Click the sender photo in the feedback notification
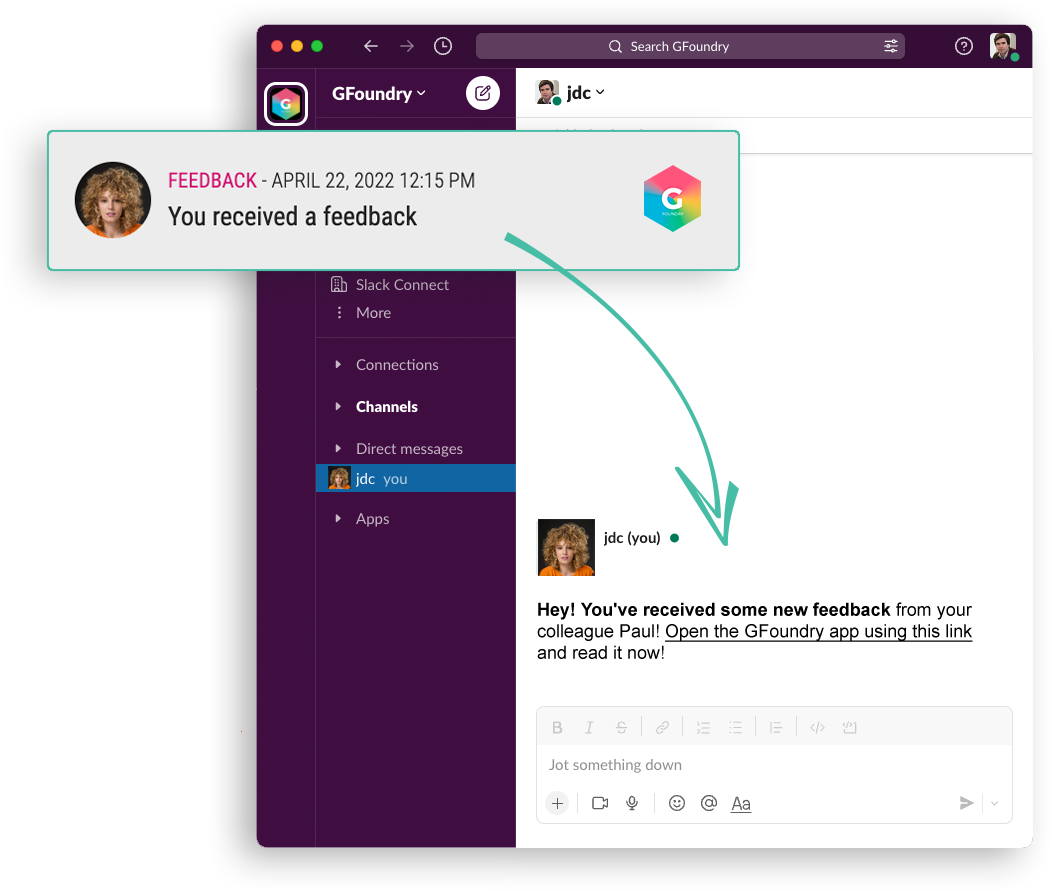The width and height of the screenshot is (1052, 891). (x=113, y=200)
